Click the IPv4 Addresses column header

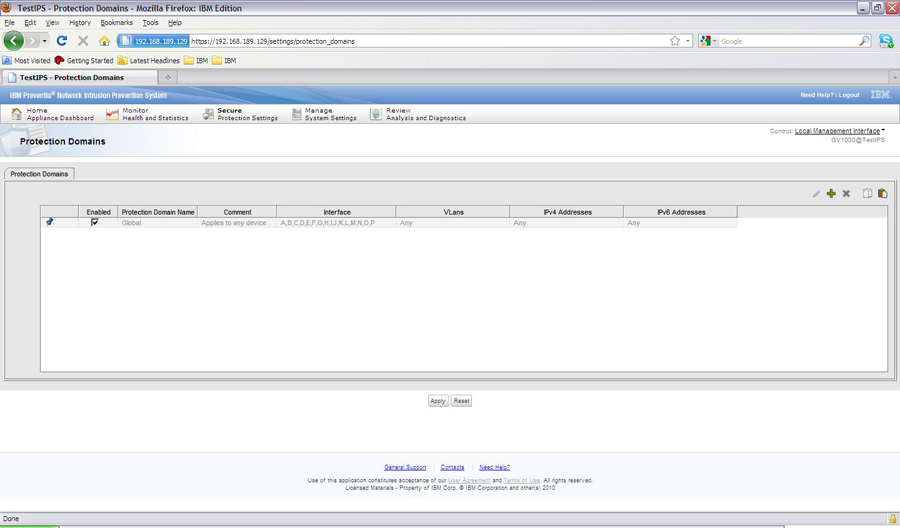567,212
